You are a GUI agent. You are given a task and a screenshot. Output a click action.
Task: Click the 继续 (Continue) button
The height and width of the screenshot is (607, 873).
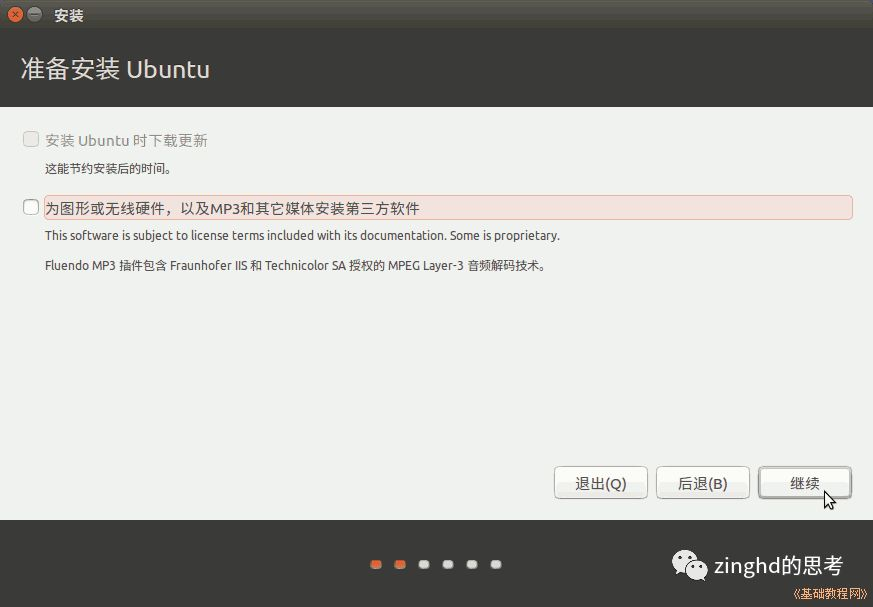(x=805, y=483)
